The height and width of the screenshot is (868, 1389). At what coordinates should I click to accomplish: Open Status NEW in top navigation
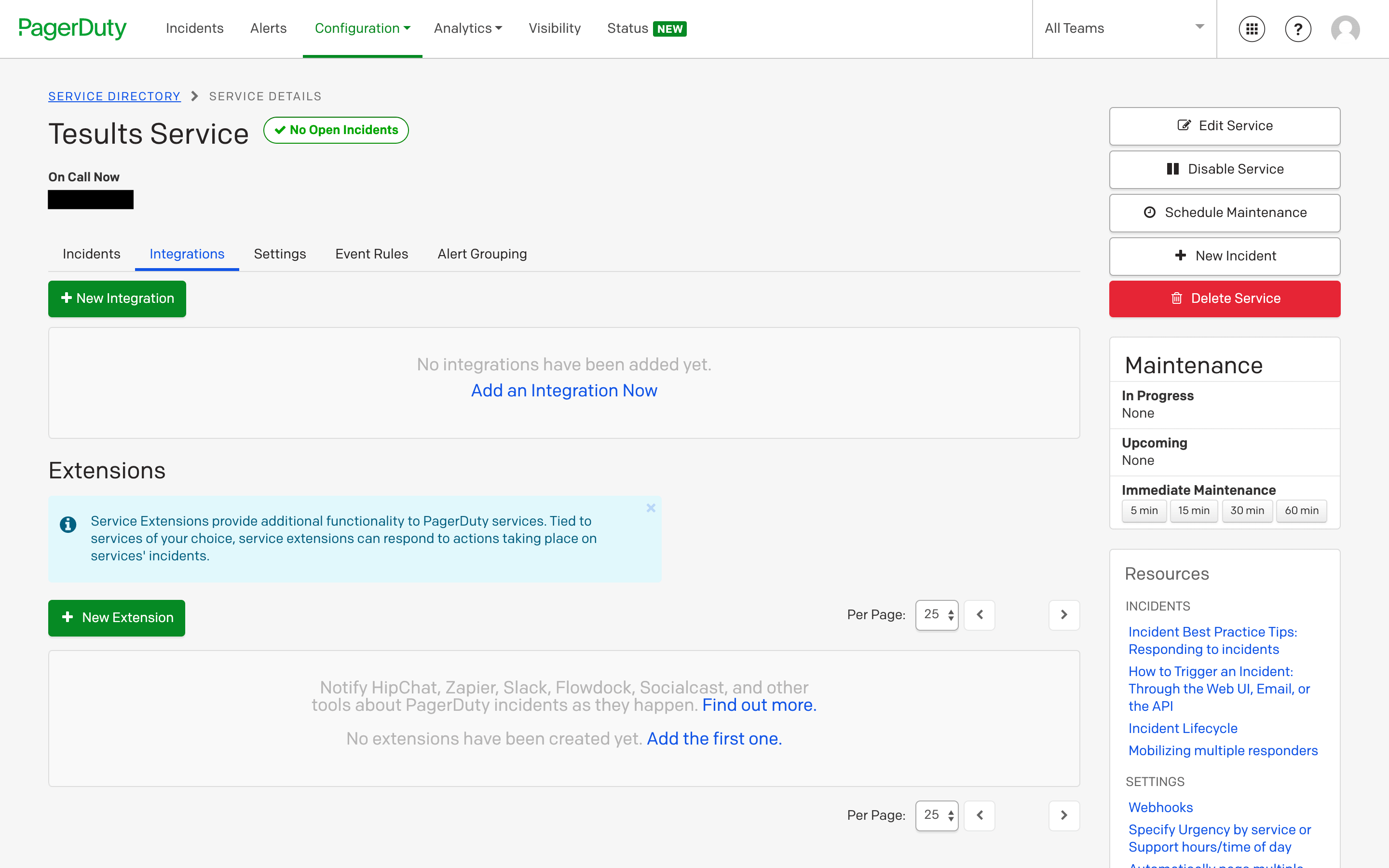tap(647, 28)
